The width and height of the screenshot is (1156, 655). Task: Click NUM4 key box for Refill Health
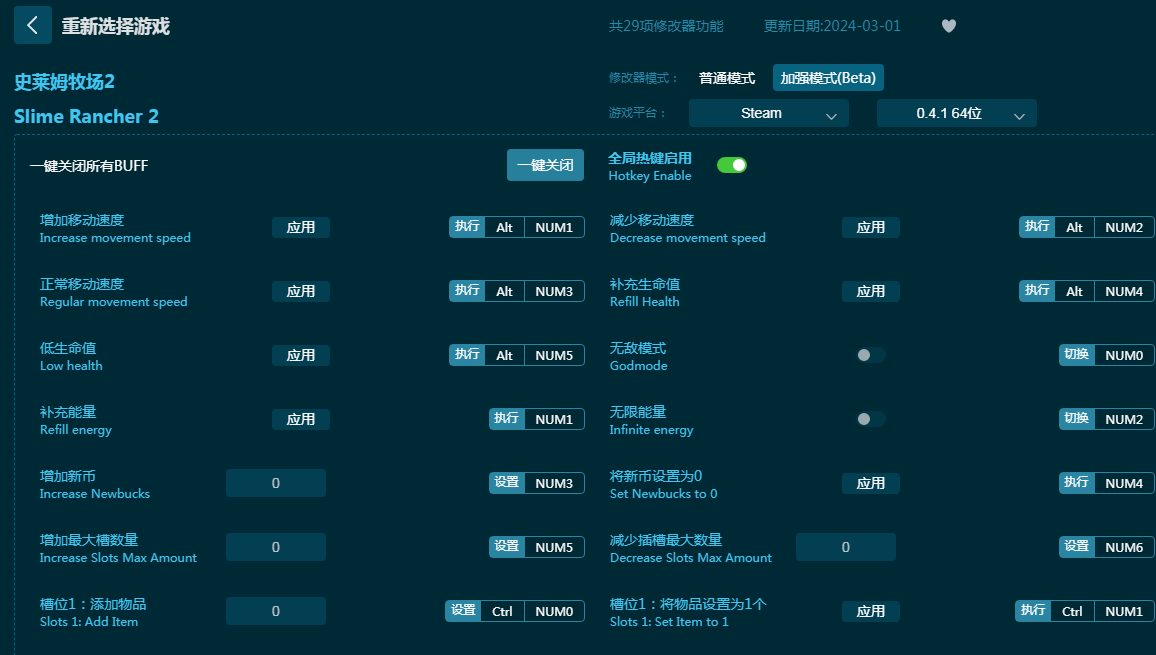(x=1124, y=291)
